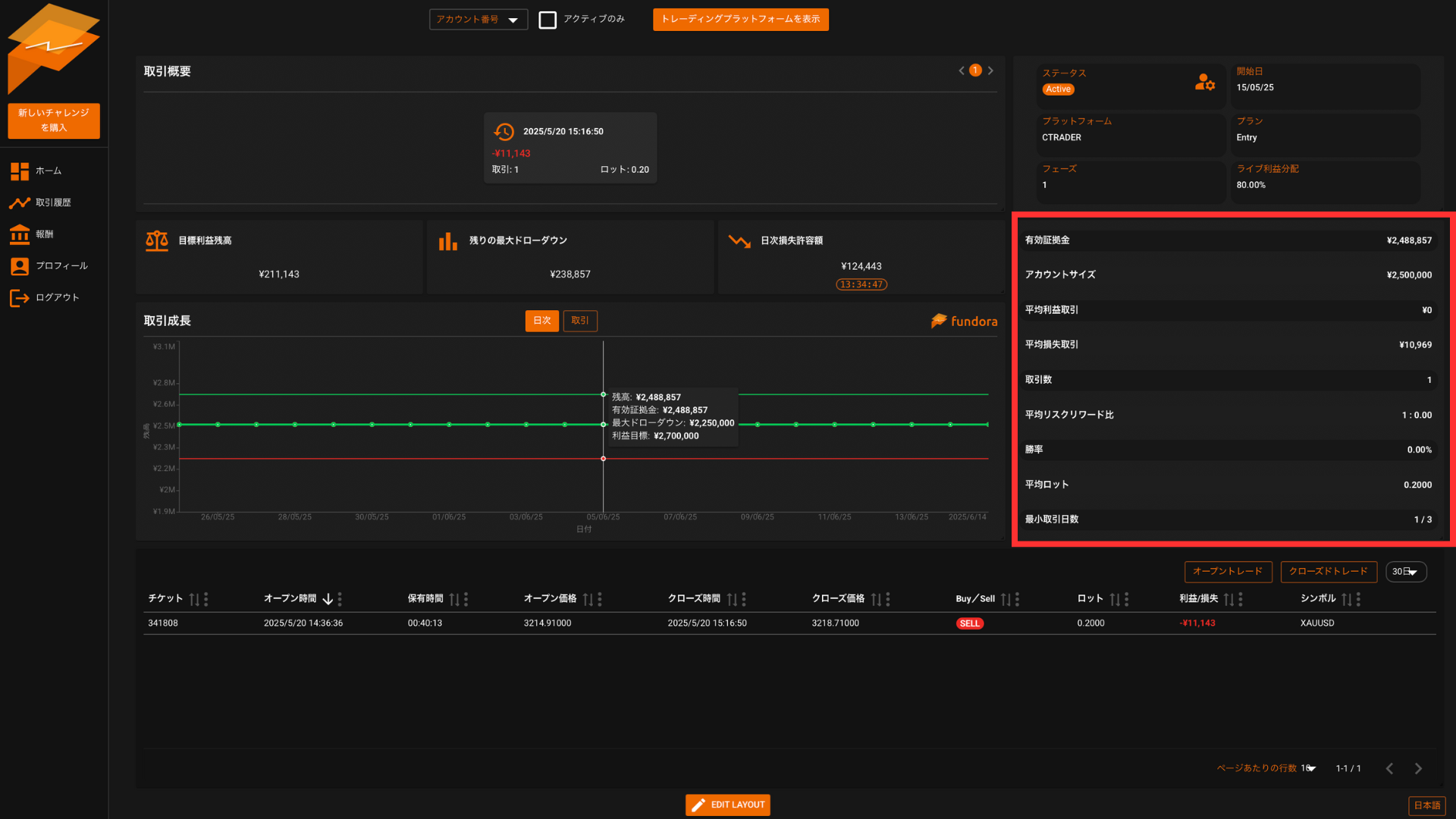Open the 30日 period dropdown
The image size is (1456, 819).
1406,572
